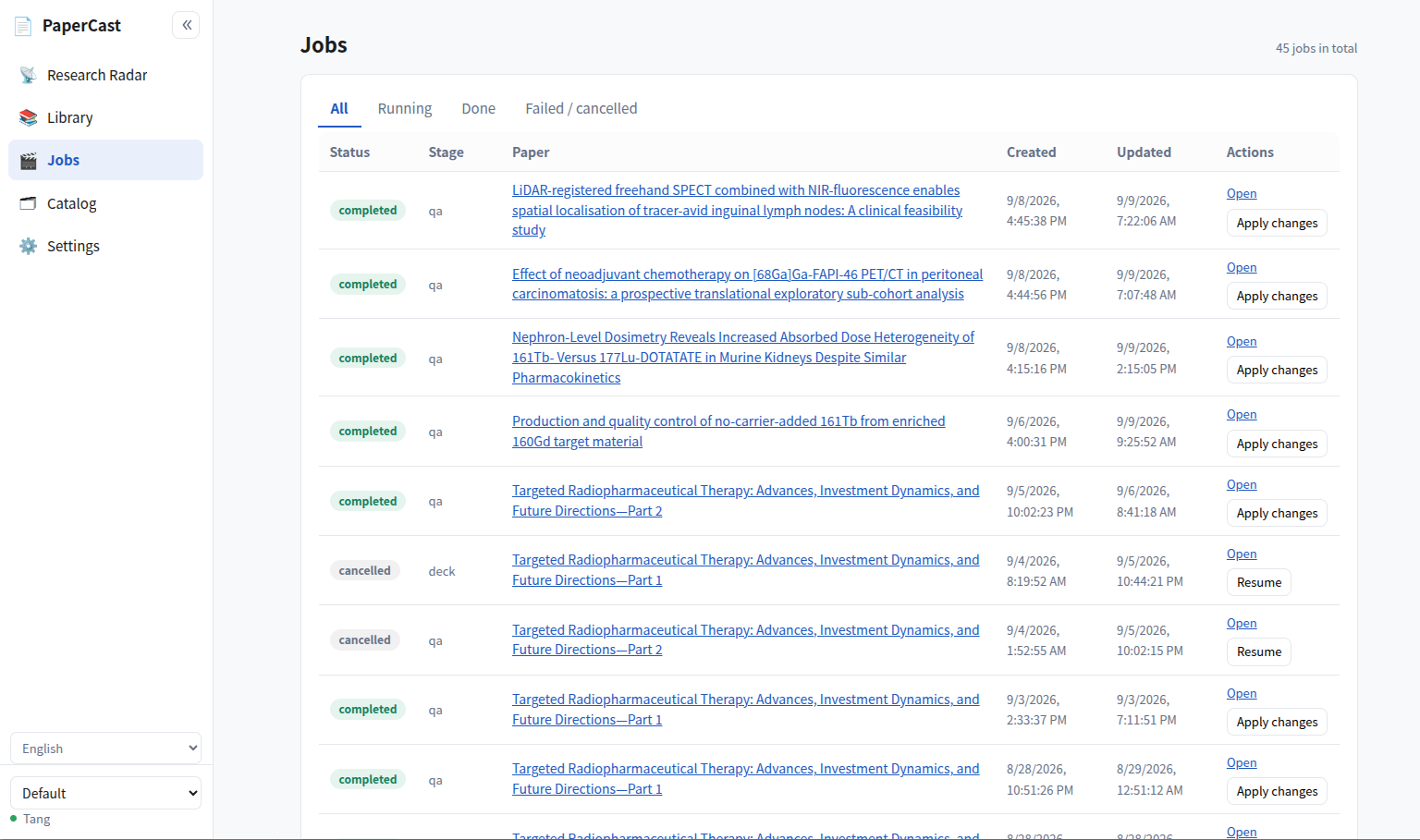Open Catalog from the sidebar
Image resolution: width=1420 pixels, height=840 pixels.
(x=105, y=203)
